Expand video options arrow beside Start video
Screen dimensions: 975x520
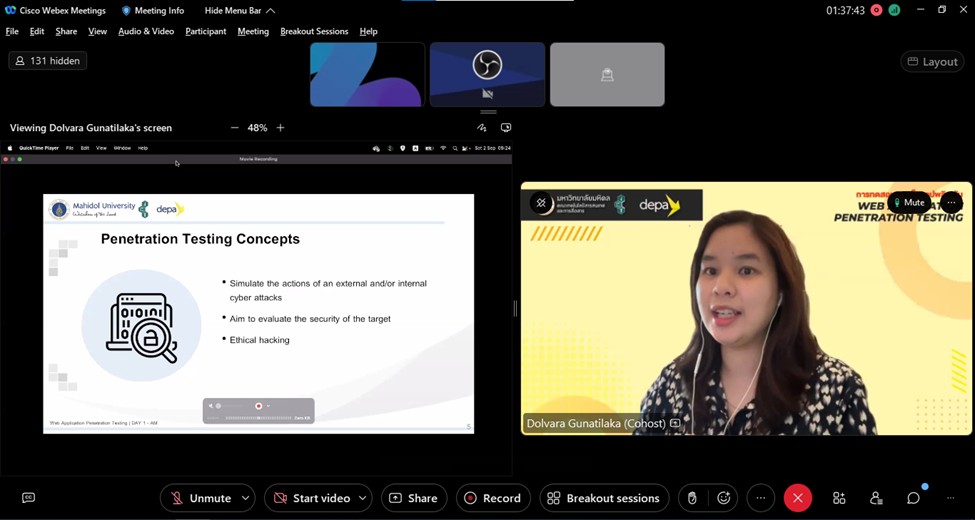(x=362, y=498)
